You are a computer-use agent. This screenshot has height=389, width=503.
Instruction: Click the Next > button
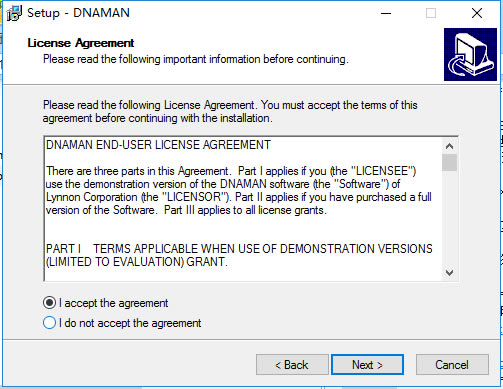coord(367,365)
